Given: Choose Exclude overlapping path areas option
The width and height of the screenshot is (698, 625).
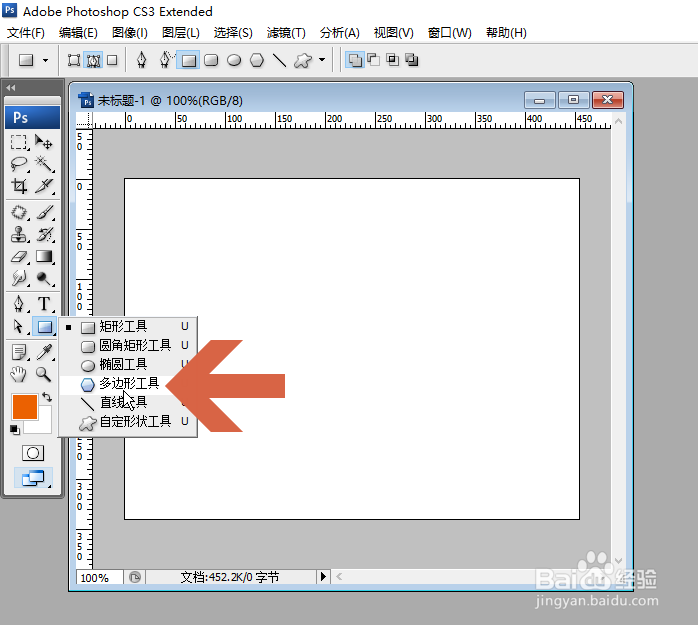Looking at the screenshot, I should tap(412, 60).
